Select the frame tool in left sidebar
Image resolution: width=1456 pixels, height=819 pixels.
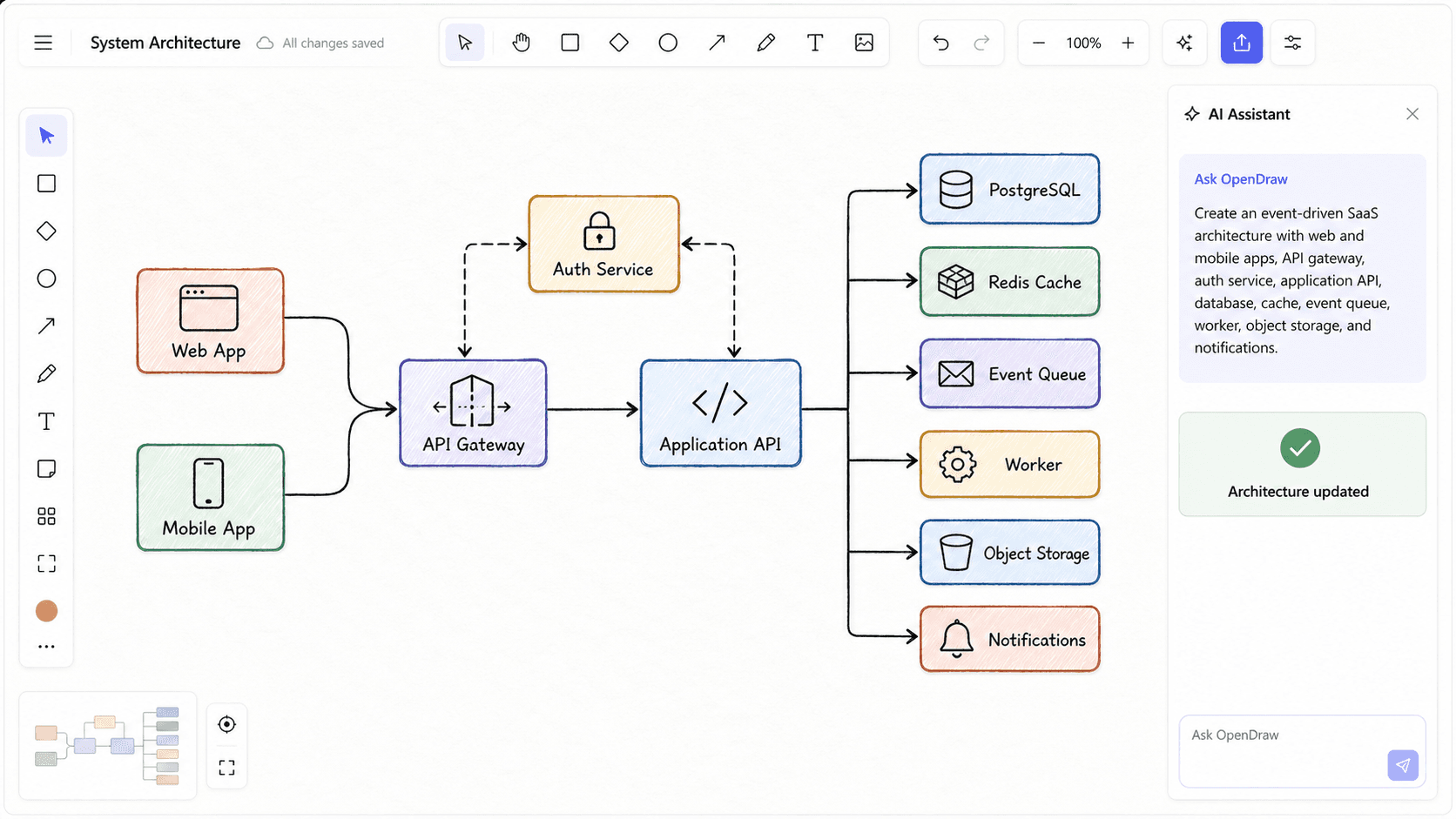47,564
